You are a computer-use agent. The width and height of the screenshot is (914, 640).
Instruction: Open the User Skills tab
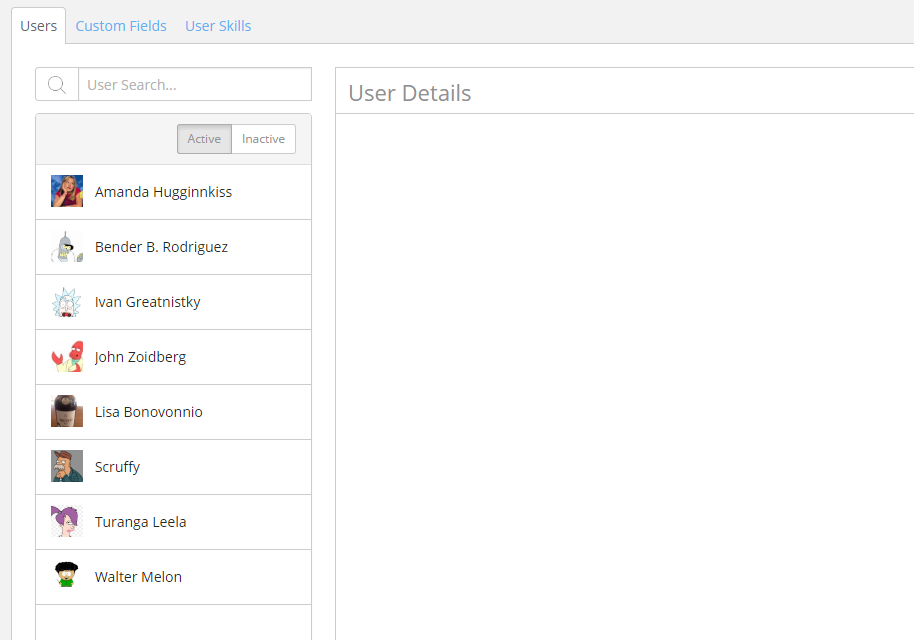(218, 25)
